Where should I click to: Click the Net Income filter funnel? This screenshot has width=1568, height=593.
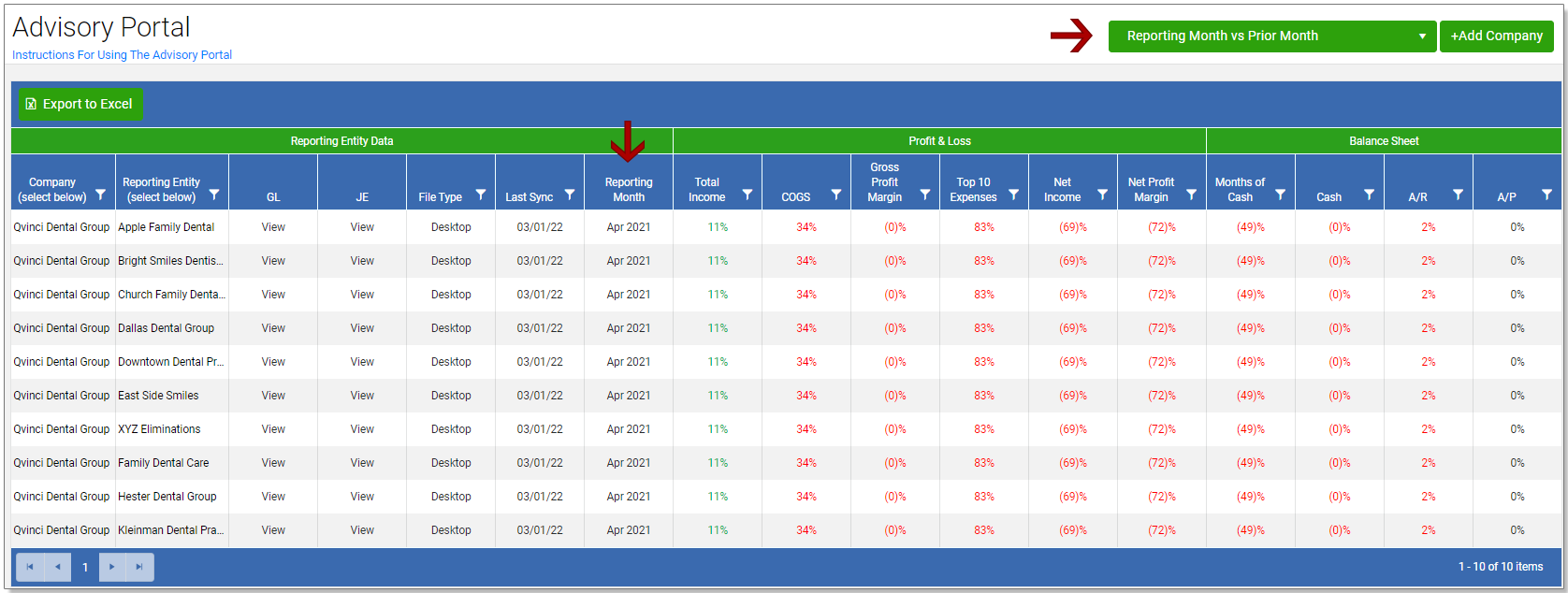[x=1103, y=195]
